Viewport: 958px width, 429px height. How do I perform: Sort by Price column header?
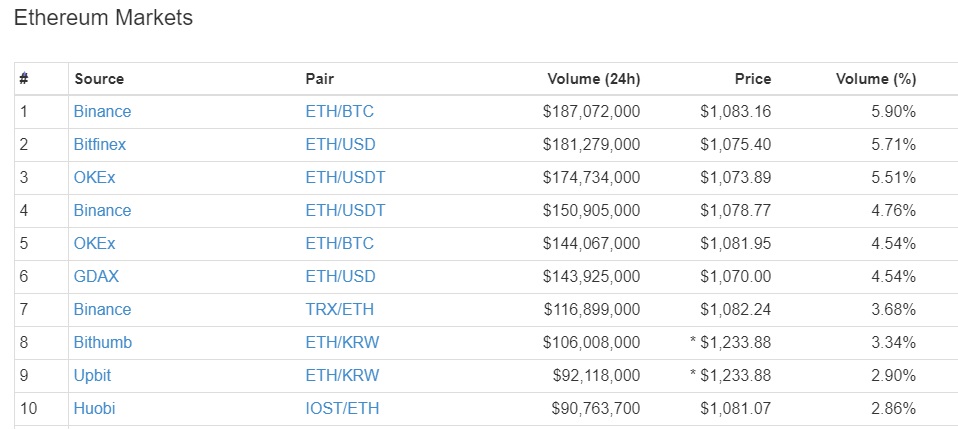point(753,79)
